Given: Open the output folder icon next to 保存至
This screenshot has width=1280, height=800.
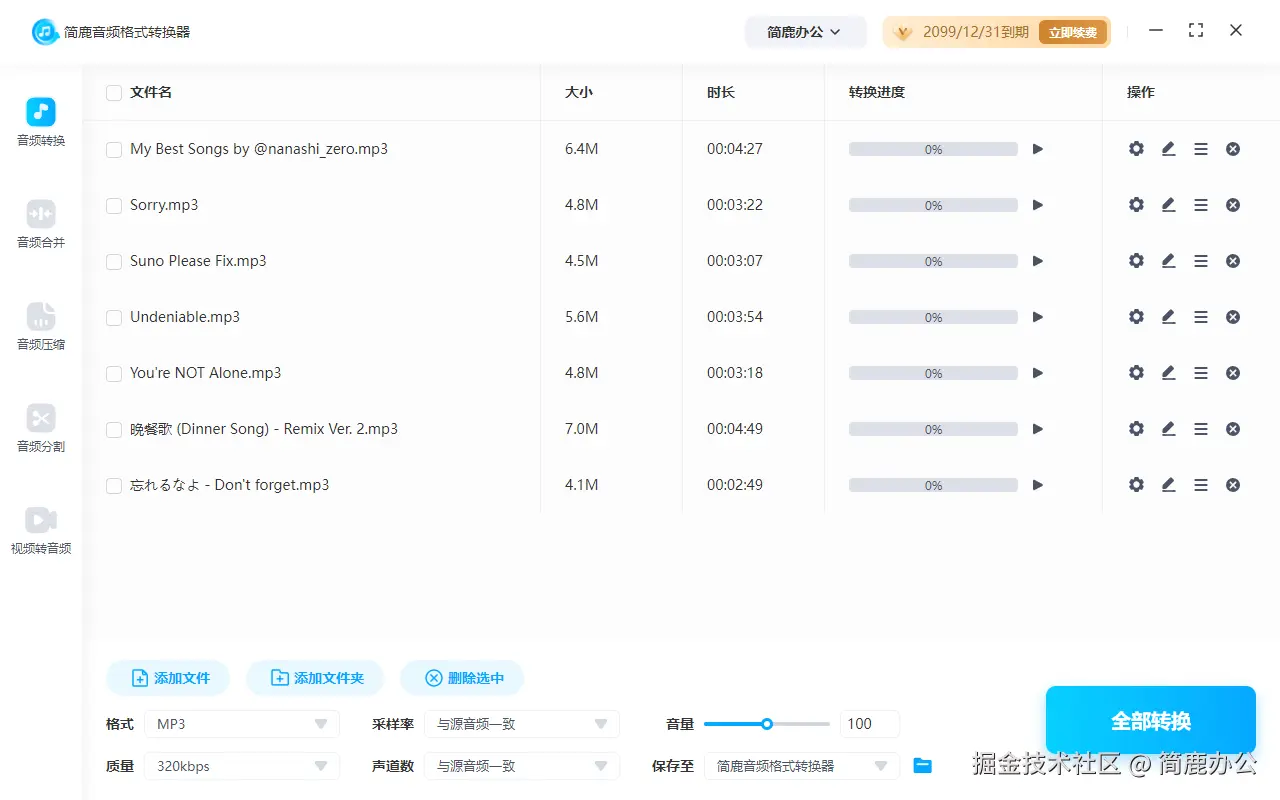Looking at the screenshot, I should [x=921, y=765].
